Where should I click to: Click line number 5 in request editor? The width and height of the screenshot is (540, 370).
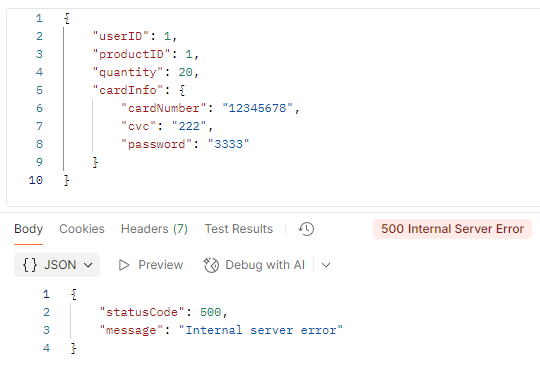tap(39, 90)
